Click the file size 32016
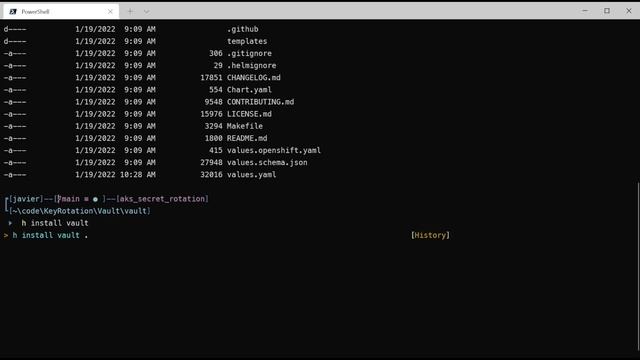 click(x=211, y=175)
